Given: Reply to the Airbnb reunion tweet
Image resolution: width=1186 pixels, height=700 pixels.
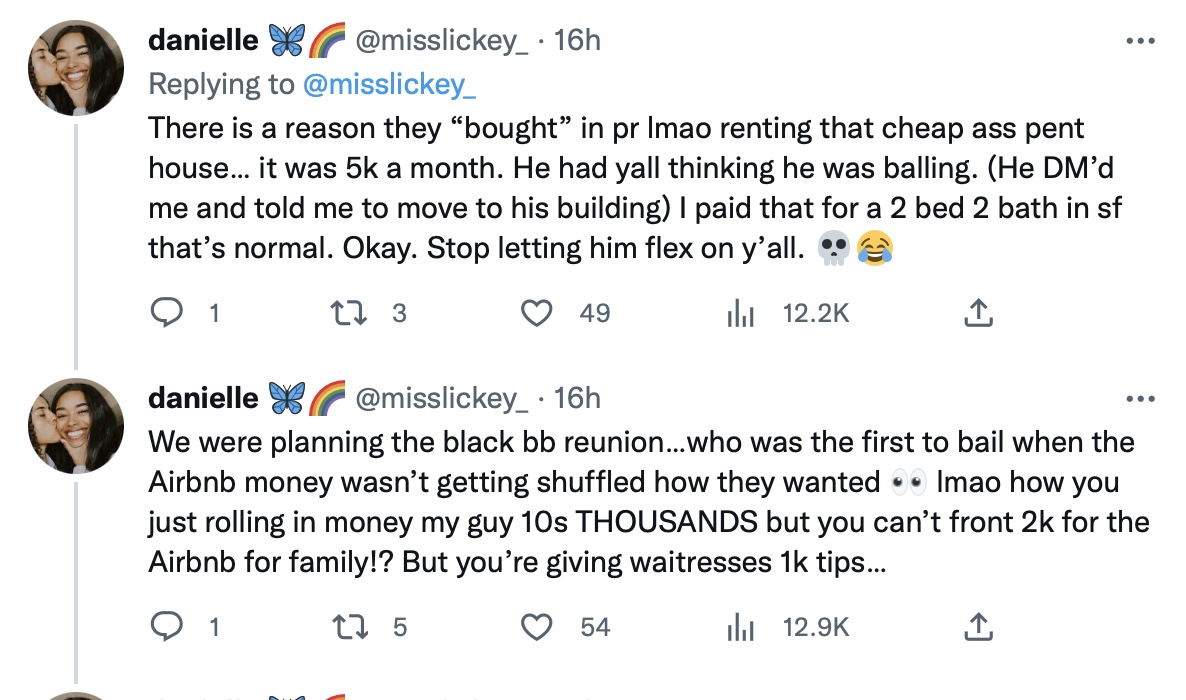Looking at the screenshot, I should [x=165, y=627].
